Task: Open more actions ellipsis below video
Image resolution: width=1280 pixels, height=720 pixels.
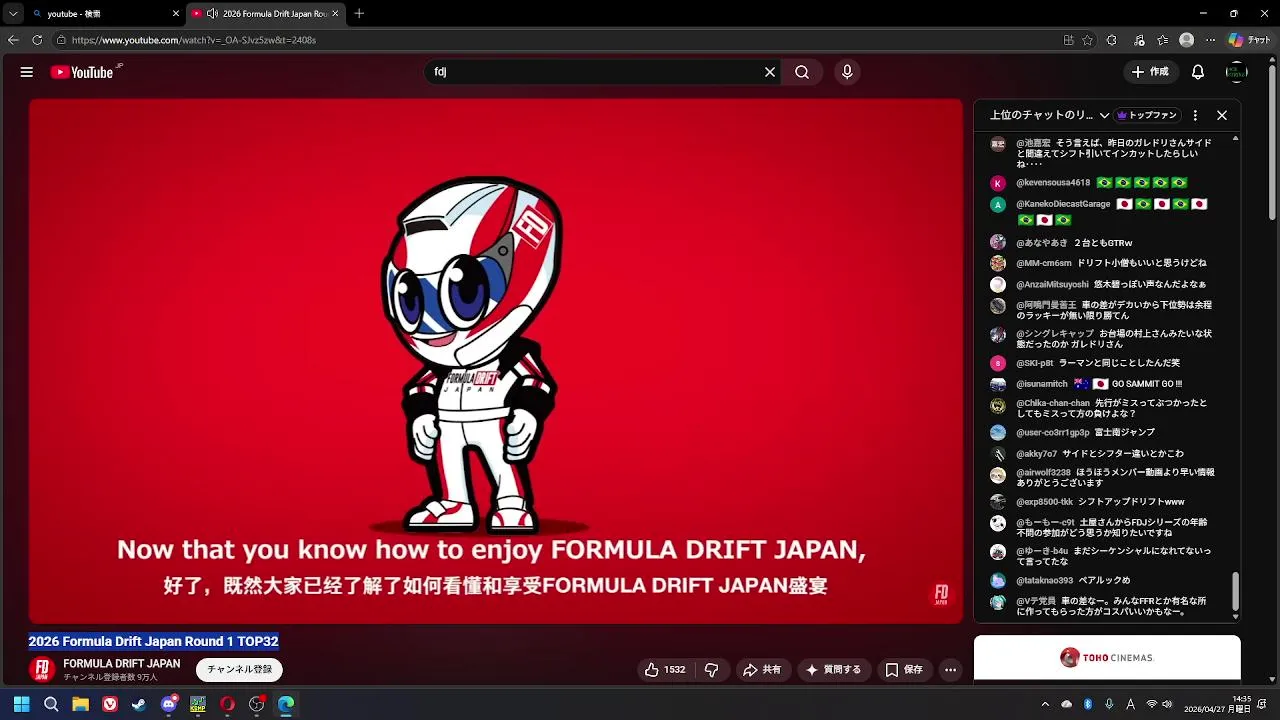Action: pyautogui.click(x=951, y=670)
